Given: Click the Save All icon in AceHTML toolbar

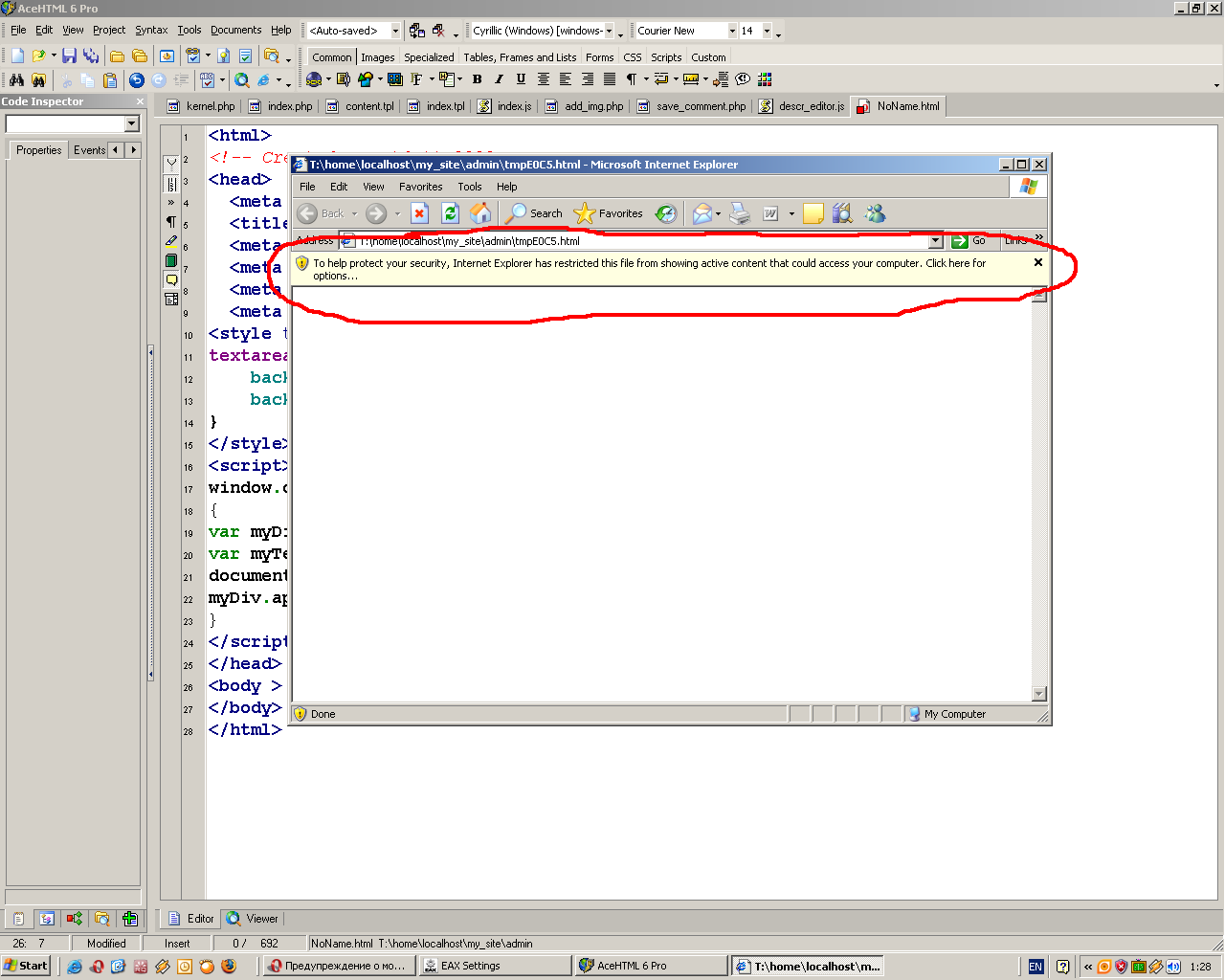Looking at the screenshot, I should 91,56.
